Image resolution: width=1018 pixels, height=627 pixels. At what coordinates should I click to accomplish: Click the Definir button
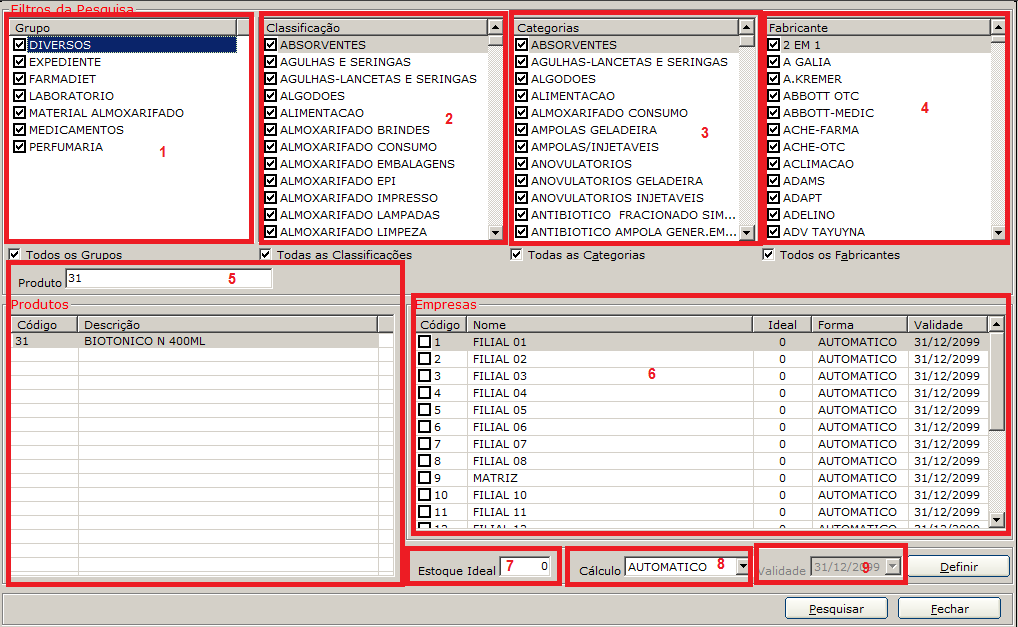tap(959, 567)
